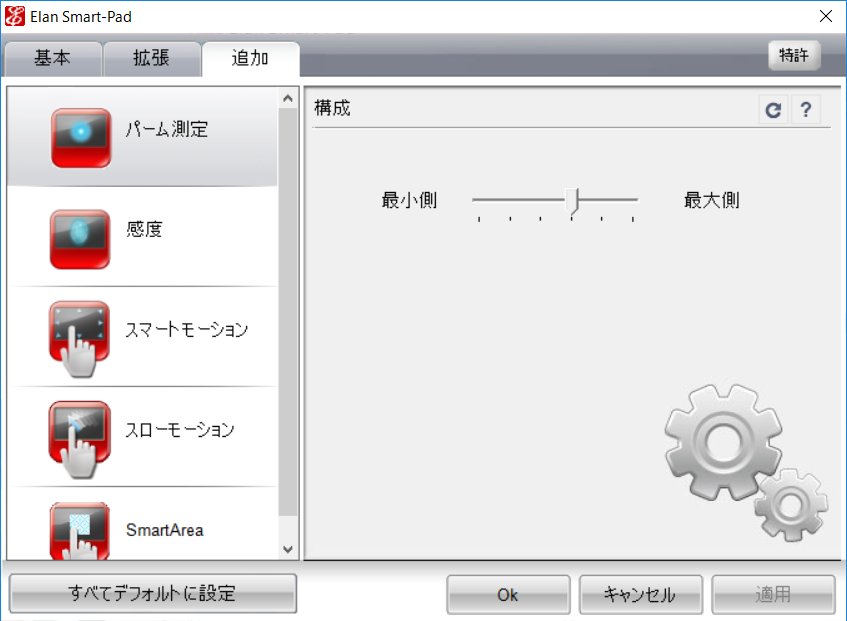
Task: Select the SmartArea text label
Action: (x=165, y=530)
